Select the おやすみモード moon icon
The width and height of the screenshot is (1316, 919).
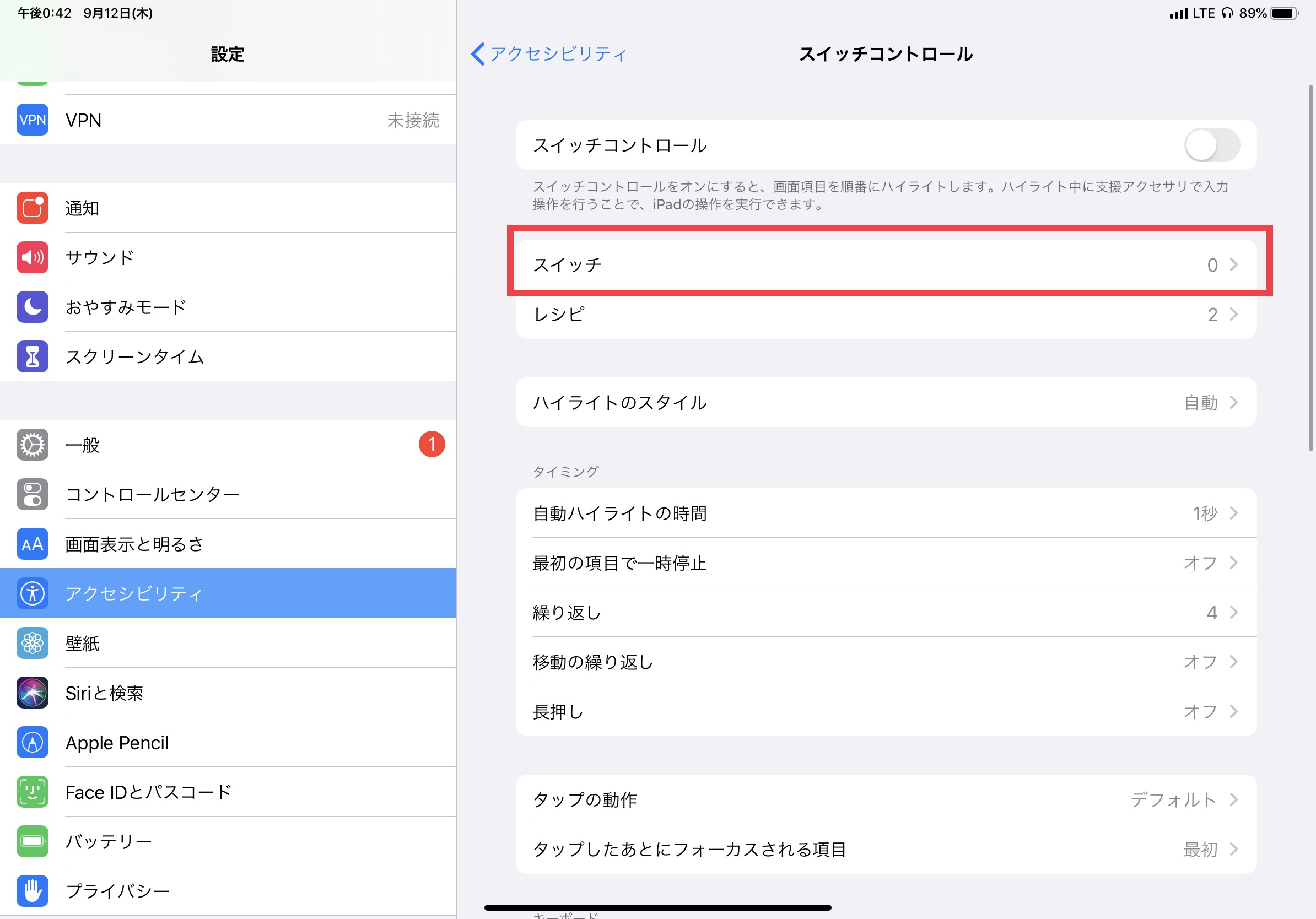(32, 307)
